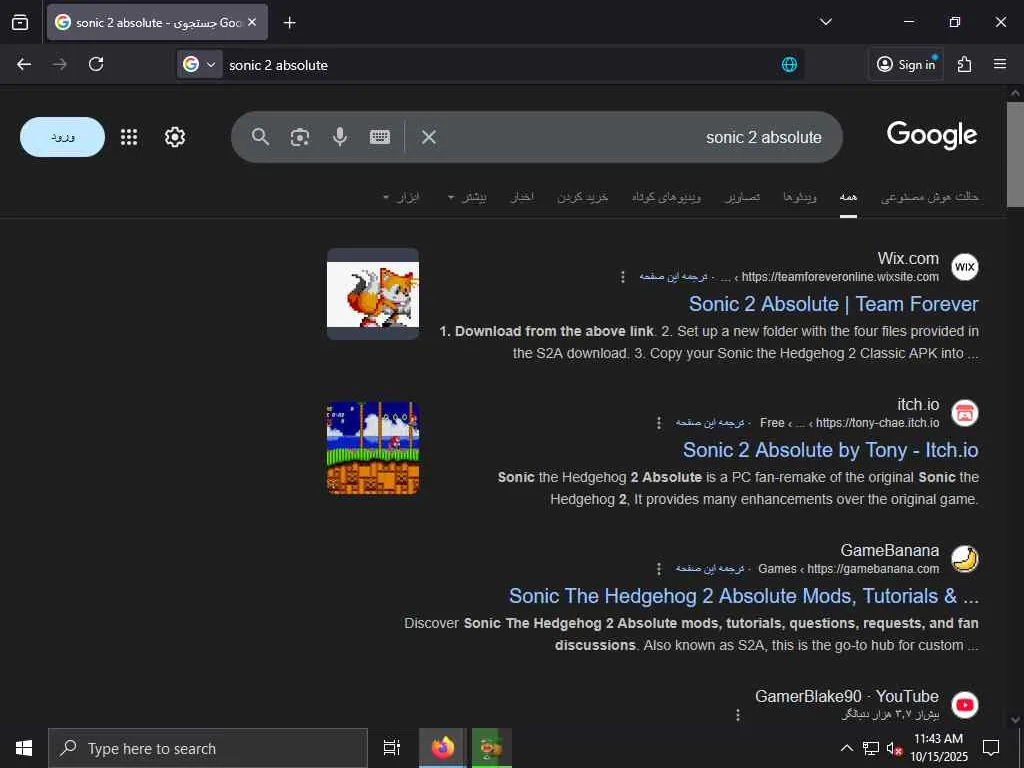The image size is (1024, 768).
Task: Open the Windows Start menu
Action: coord(24,748)
